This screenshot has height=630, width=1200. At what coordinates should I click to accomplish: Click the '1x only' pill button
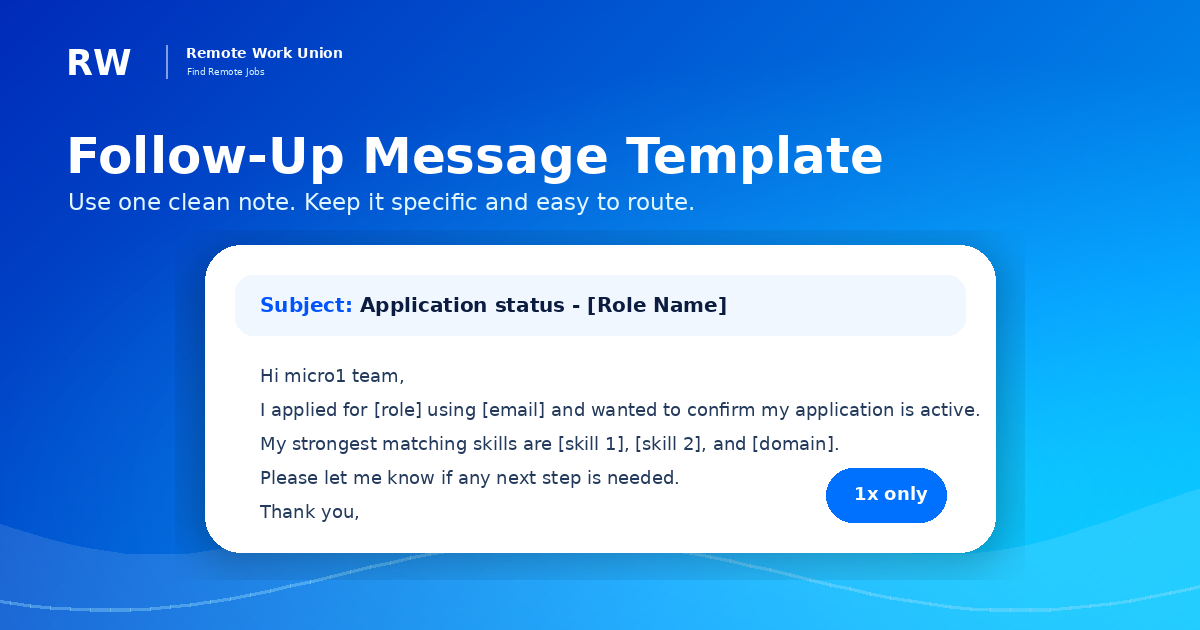886,495
